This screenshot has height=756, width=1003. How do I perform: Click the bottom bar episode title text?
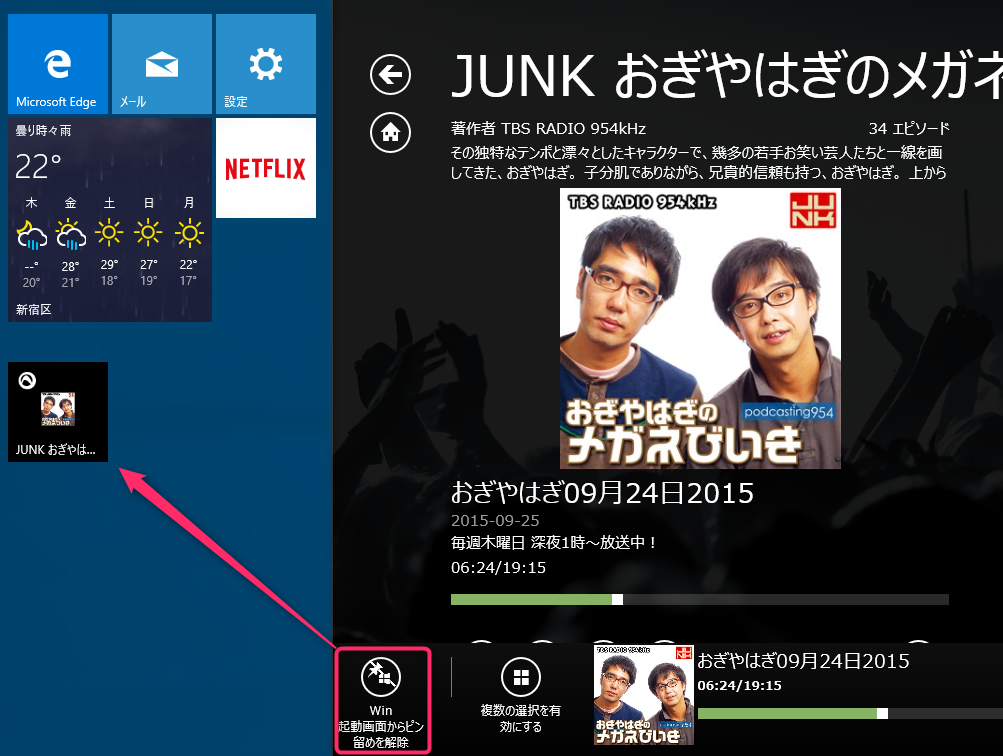coord(803,661)
